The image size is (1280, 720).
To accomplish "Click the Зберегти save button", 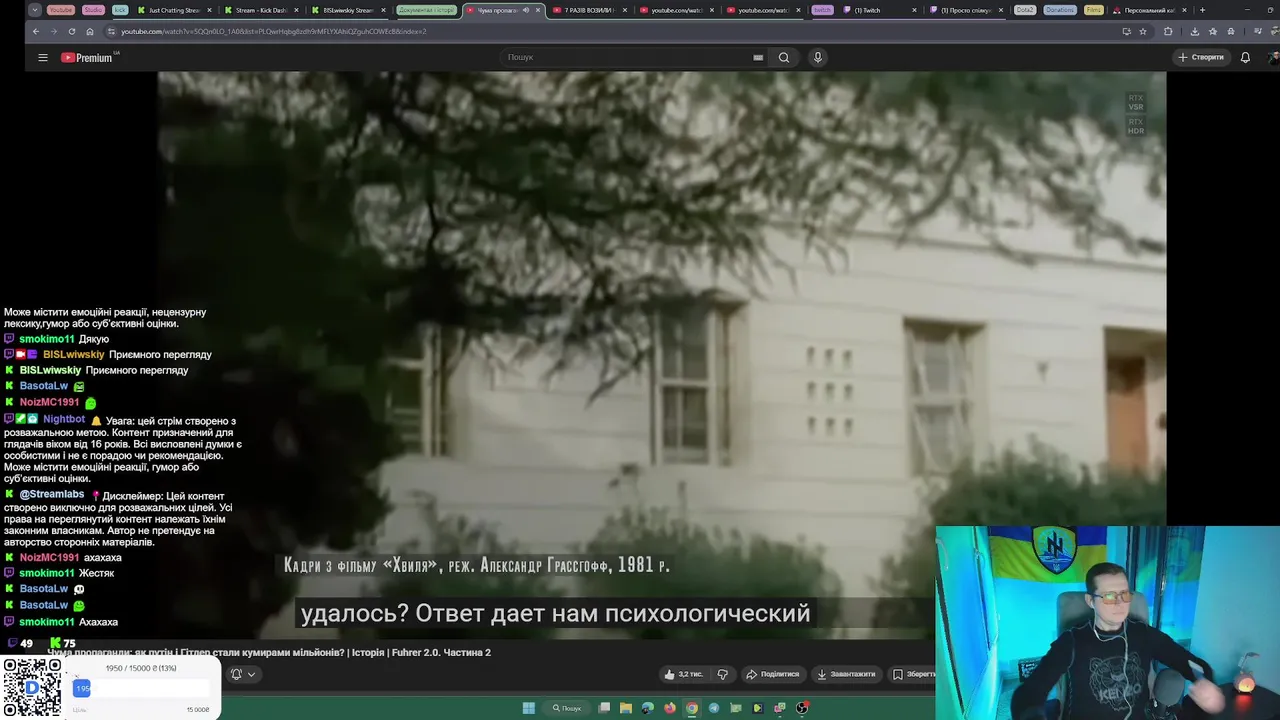I will [913, 674].
